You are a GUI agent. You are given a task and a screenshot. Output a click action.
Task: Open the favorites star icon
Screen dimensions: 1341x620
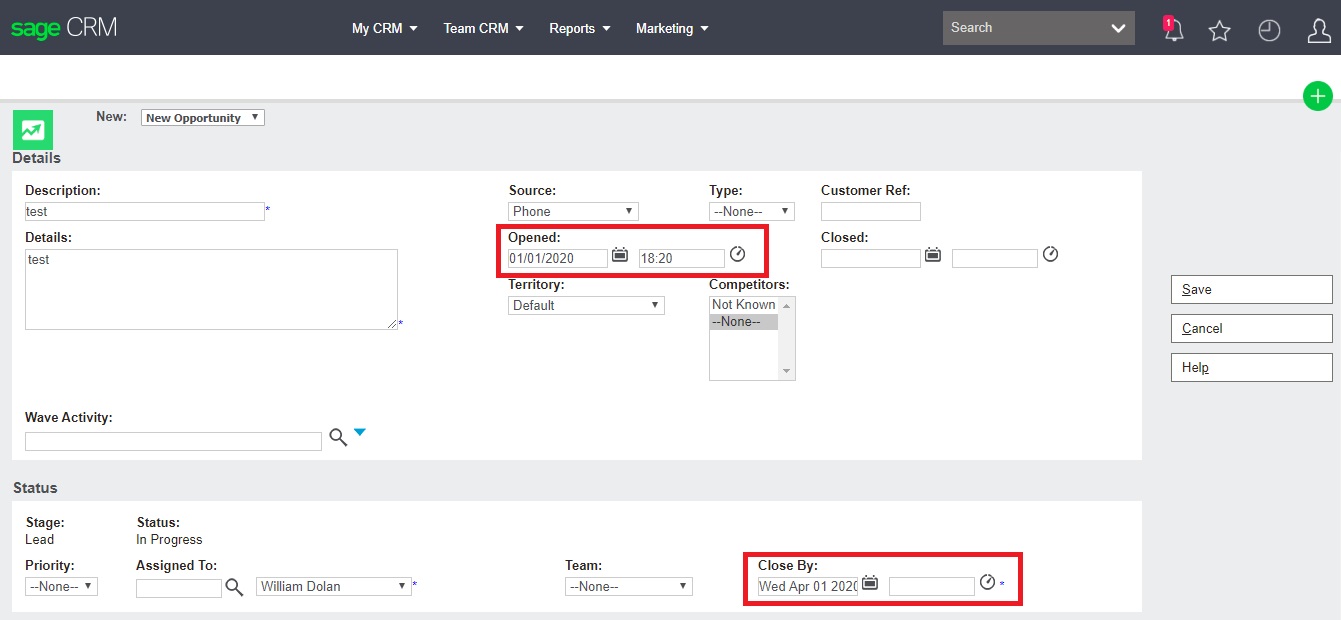pos(1219,31)
